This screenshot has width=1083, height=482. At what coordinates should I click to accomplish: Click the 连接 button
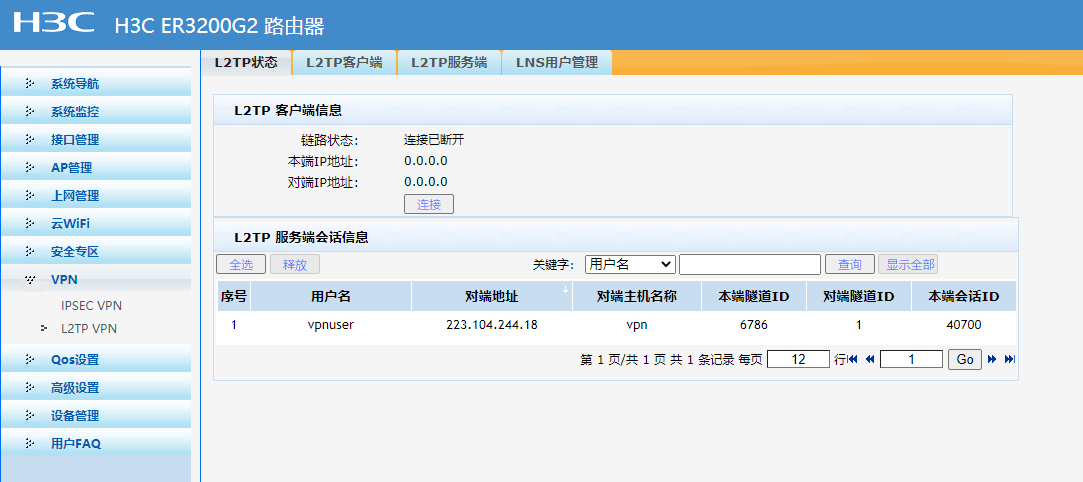[429, 204]
